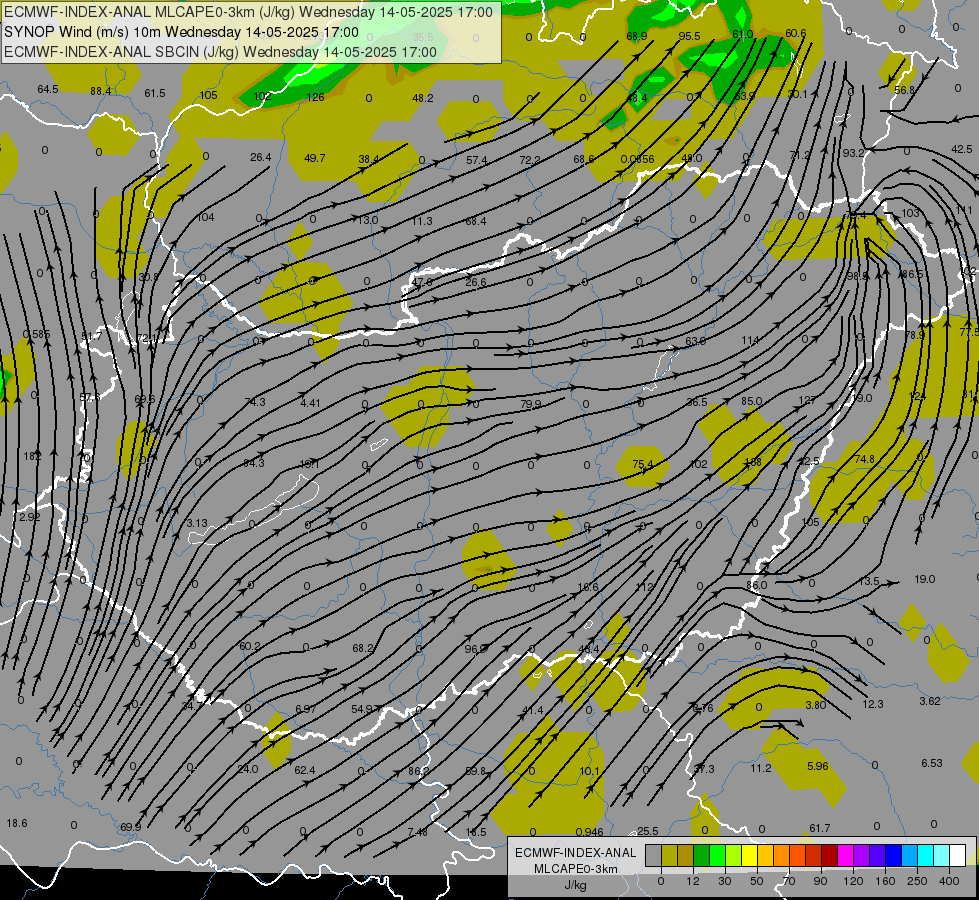The image size is (979, 900).
Task: Click the map value '75.4'
Action: [642, 463]
